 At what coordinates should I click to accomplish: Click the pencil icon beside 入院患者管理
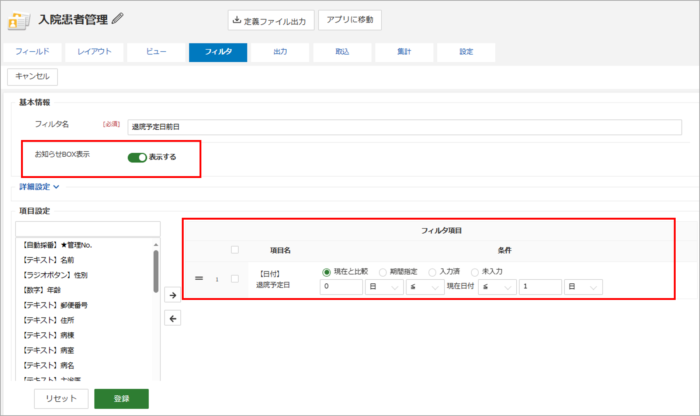tap(117, 18)
